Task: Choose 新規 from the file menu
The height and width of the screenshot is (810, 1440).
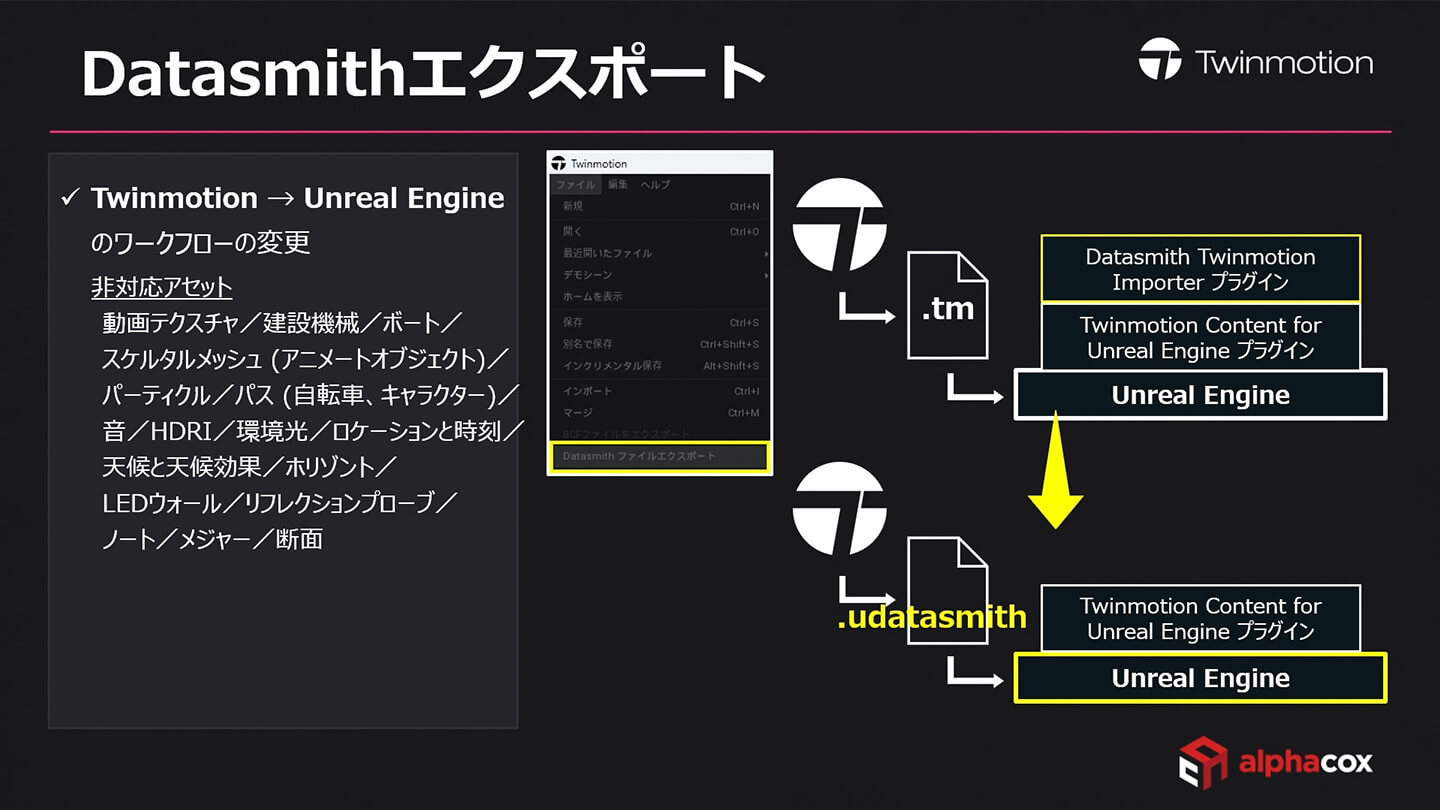Action: pyautogui.click(x=660, y=206)
